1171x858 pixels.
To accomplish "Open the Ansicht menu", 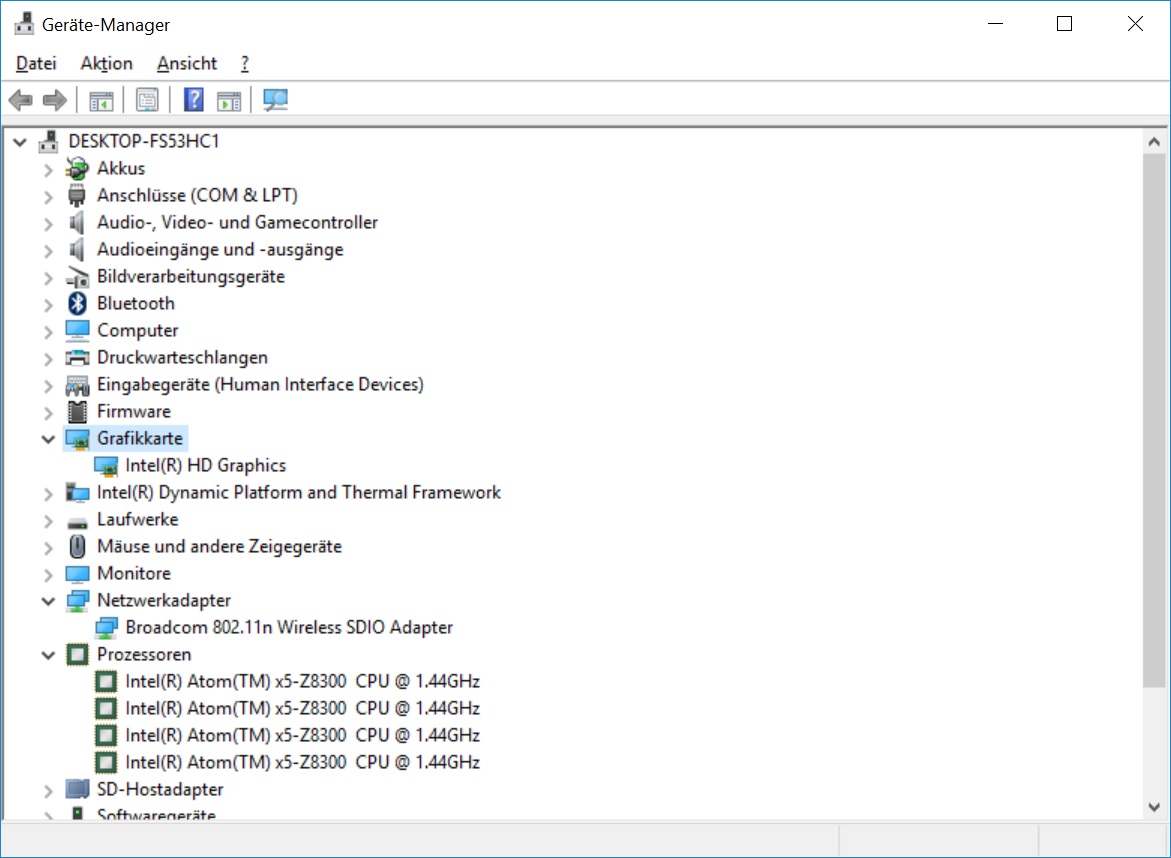I will 187,63.
